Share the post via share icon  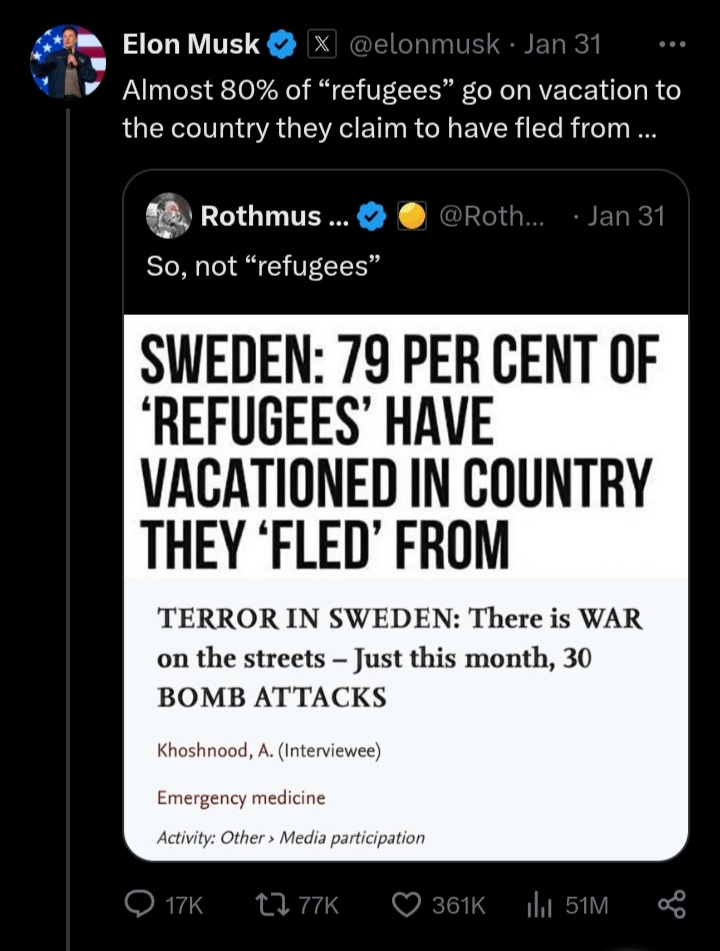[x=671, y=905]
